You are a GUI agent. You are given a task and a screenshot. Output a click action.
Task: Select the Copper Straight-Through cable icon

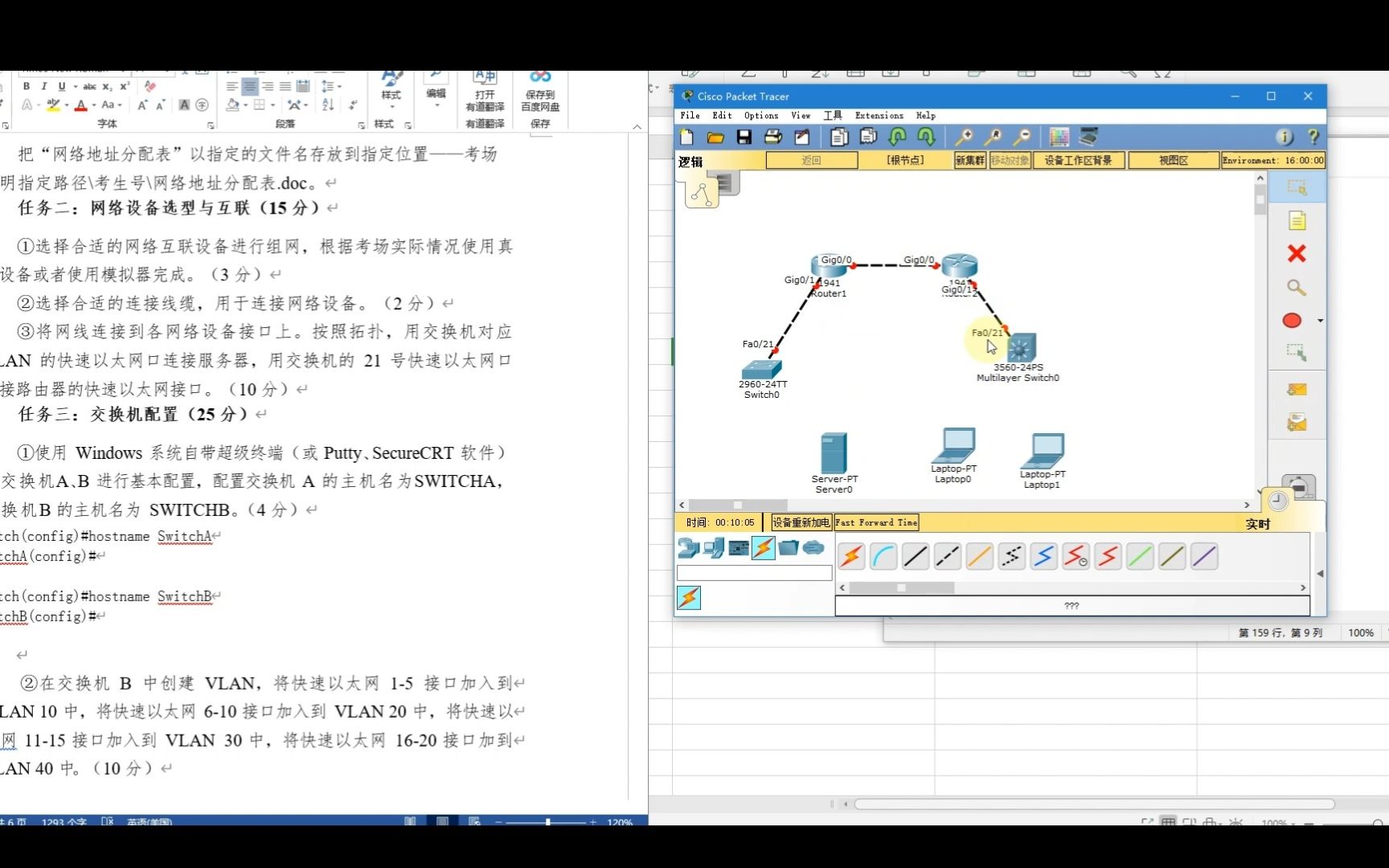915,556
